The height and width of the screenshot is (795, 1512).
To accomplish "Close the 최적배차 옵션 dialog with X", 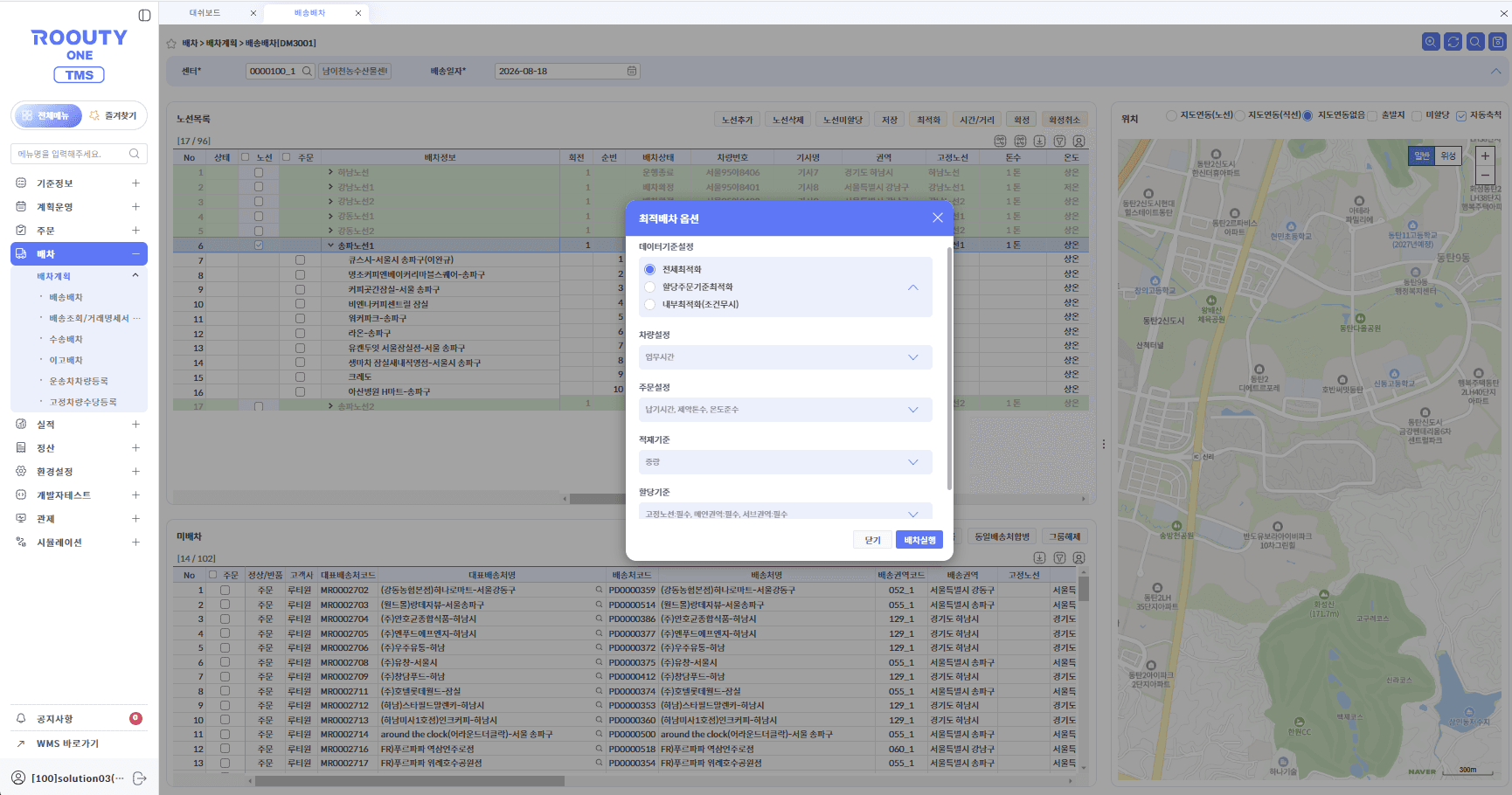I will pyautogui.click(x=938, y=218).
